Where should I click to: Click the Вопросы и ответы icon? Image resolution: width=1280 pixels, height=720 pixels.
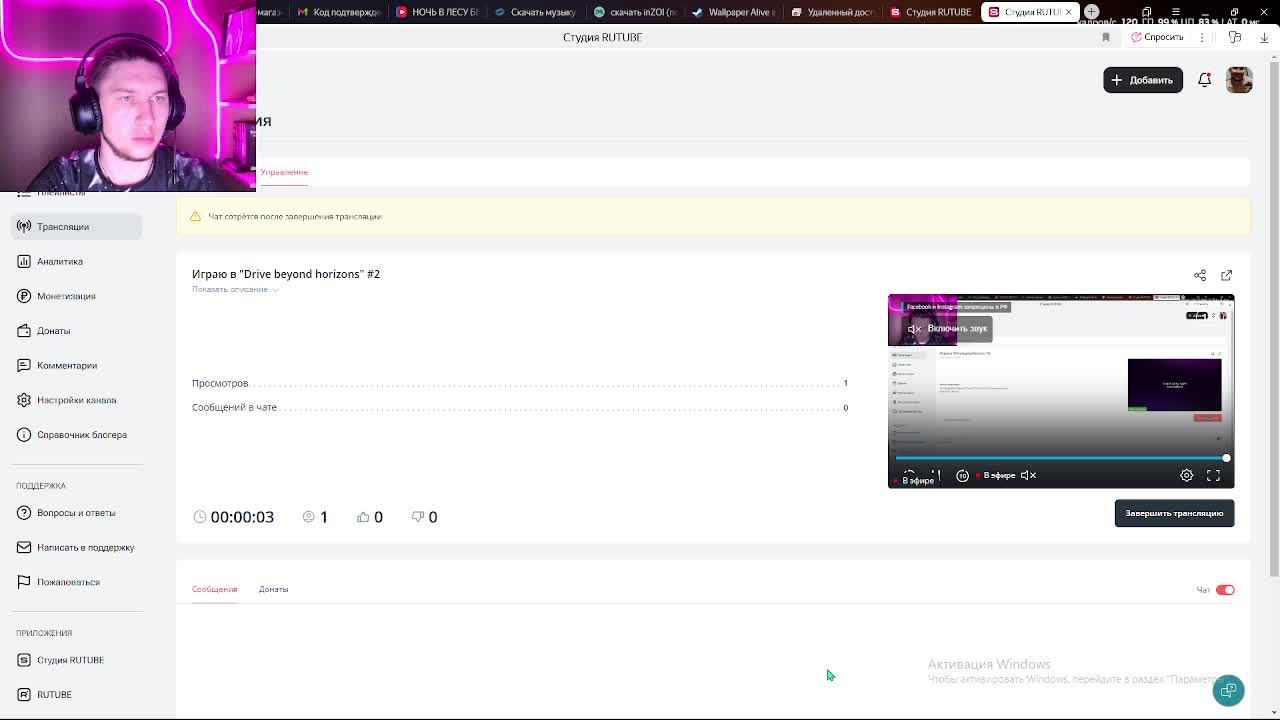(24, 512)
